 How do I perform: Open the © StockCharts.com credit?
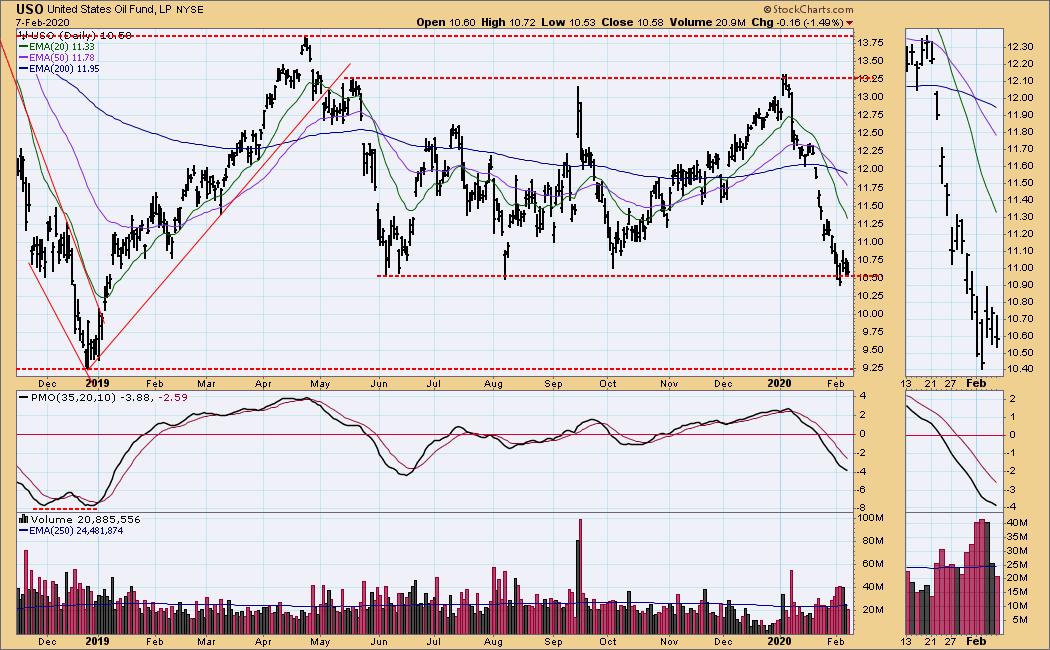click(x=808, y=9)
